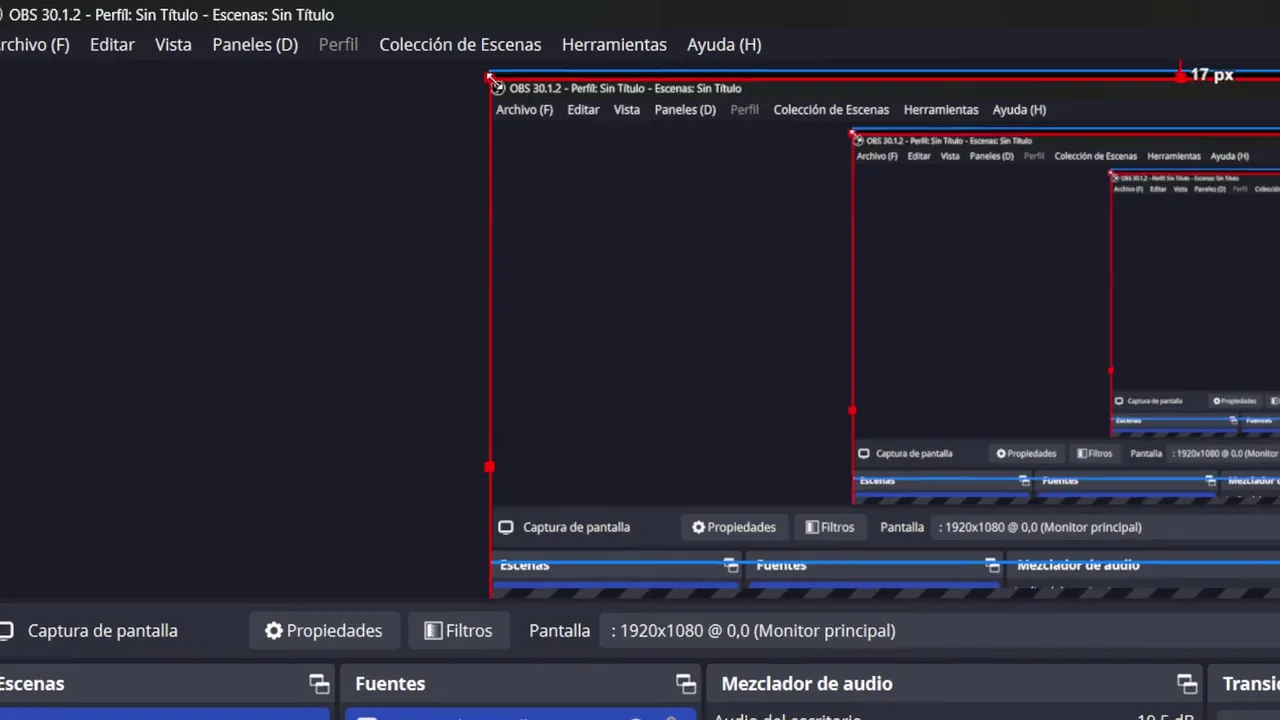This screenshot has height=720, width=1280.
Task: Click the greyed-out Perfil menu in main menu bar
Action: coord(338,45)
